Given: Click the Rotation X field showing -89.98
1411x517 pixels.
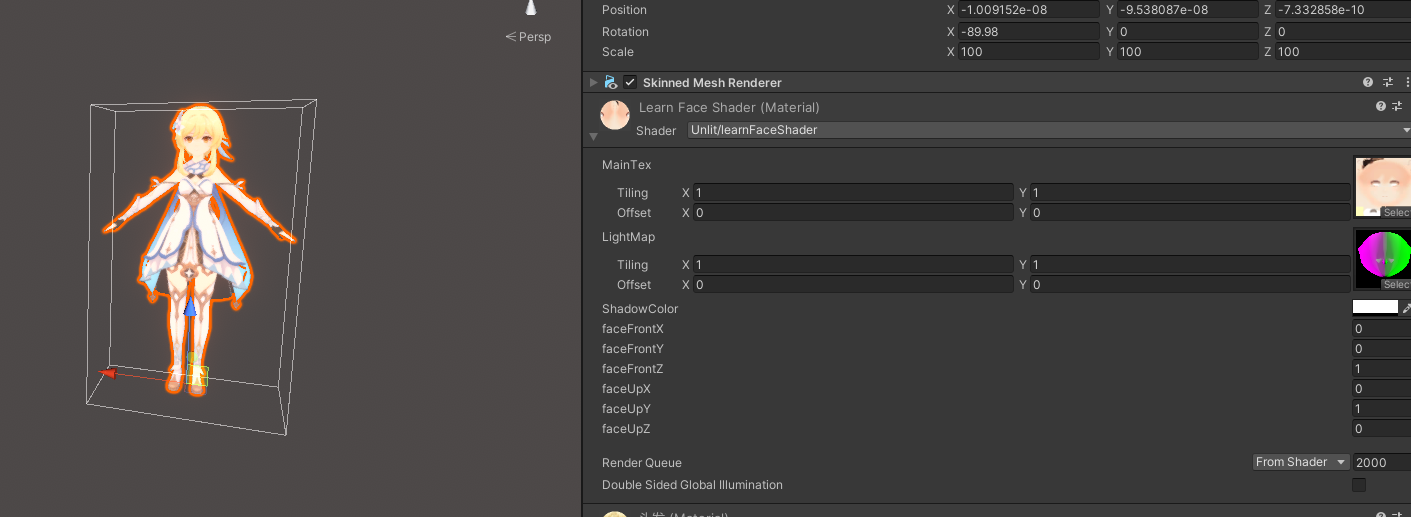Looking at the screenshot, I should click(x=1029, y=31).
